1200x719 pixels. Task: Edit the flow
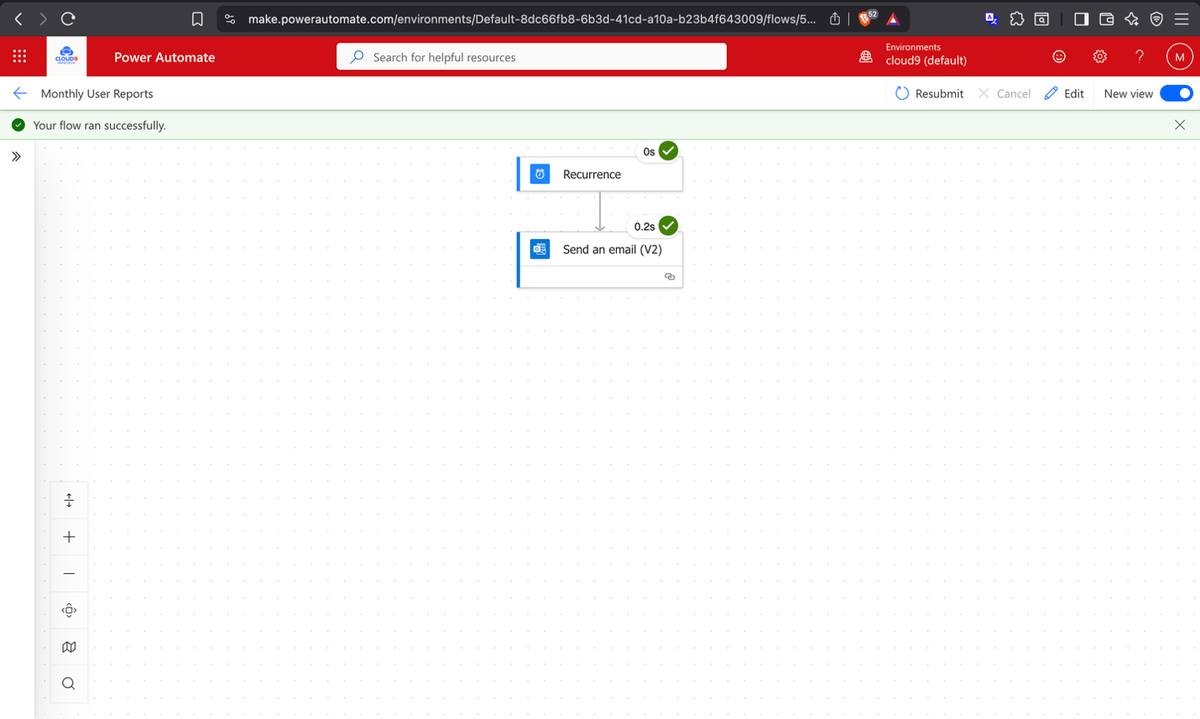(1064, 93)
